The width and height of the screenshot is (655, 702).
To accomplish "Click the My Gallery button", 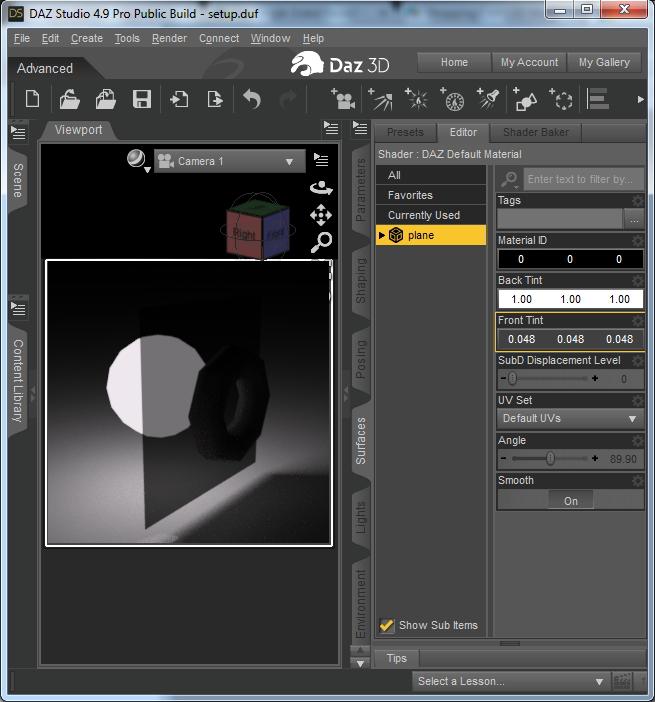I will click(604, 62).
